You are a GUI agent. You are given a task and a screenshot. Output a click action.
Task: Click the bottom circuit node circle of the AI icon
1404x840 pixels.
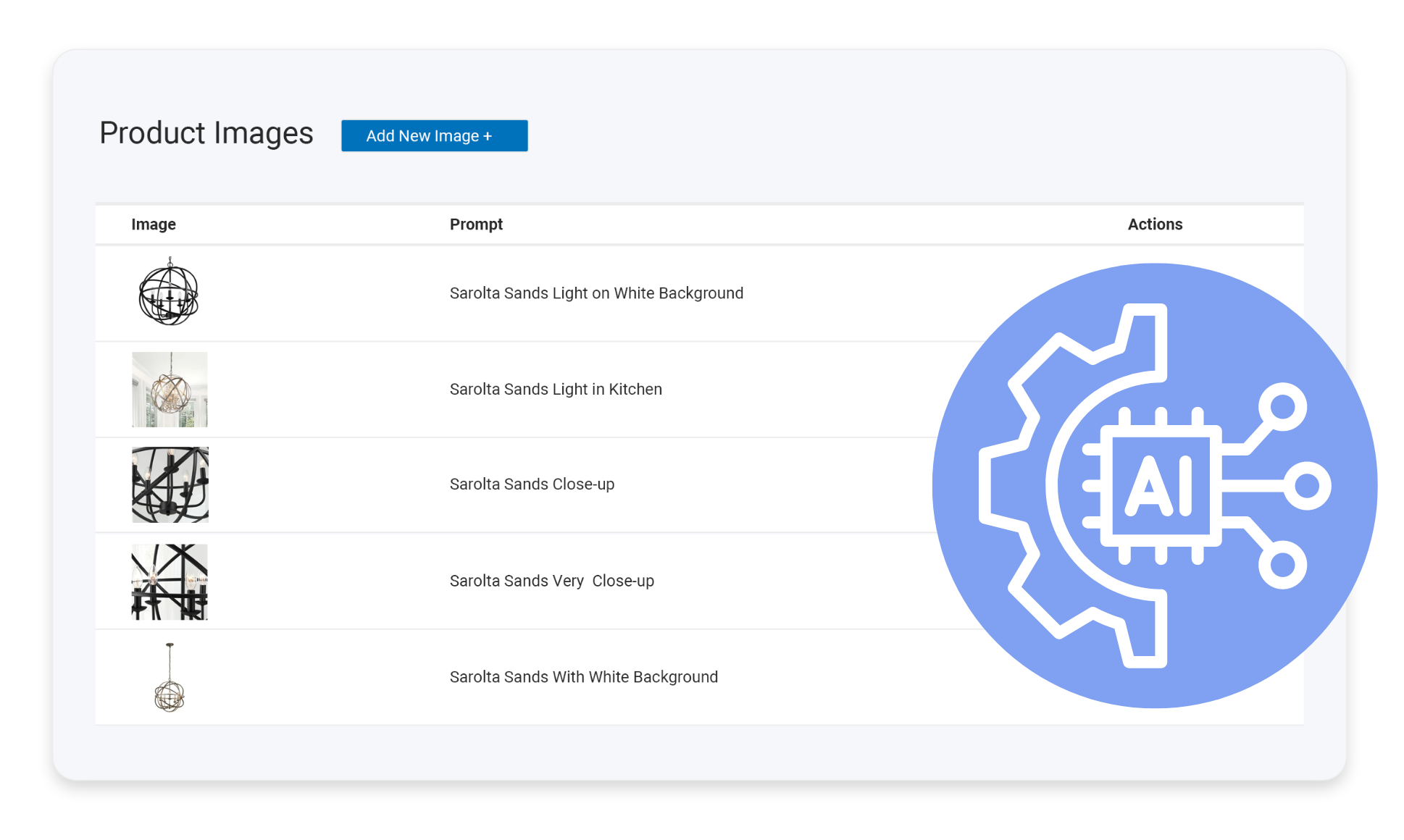click(1282, 565)
